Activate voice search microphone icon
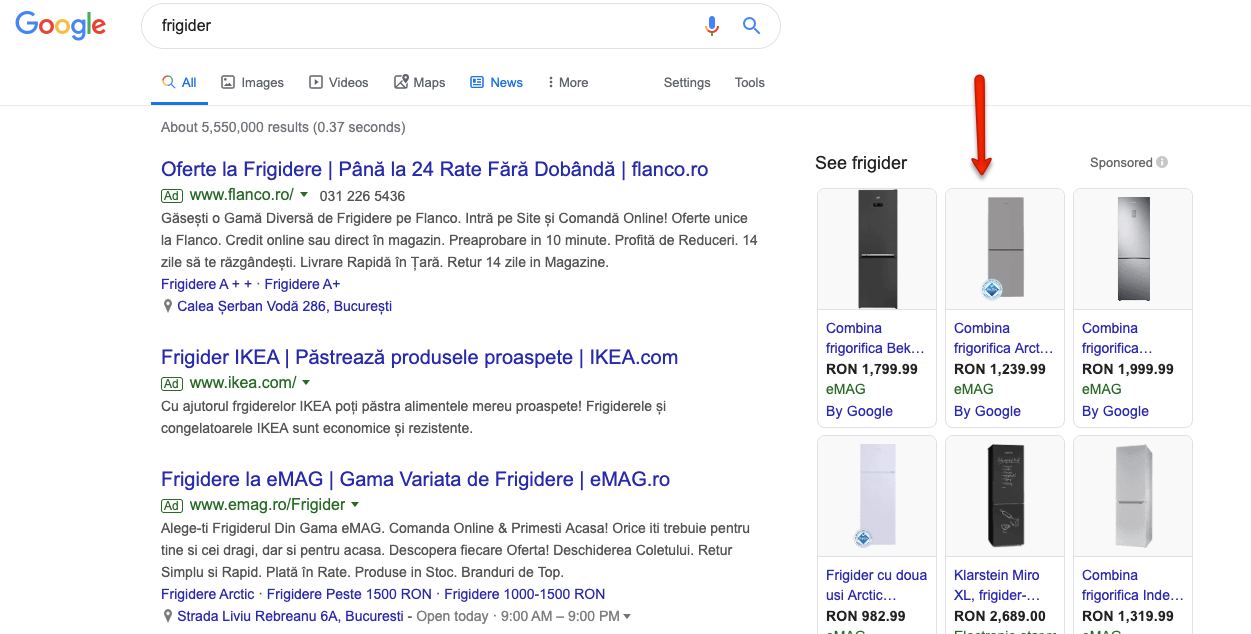The height and width of the screenshot is (634, 1251). 712,26
